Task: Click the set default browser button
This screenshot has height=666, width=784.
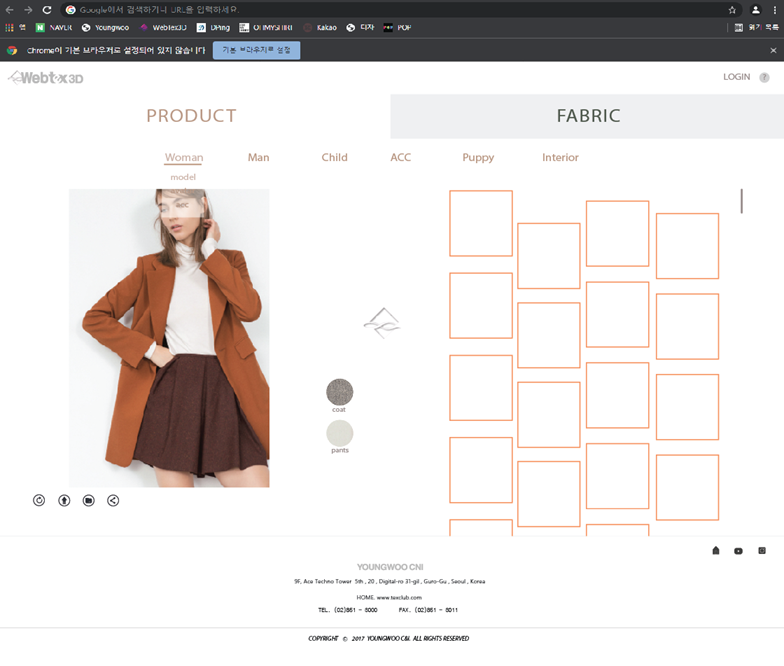Action: click(256, 49)
